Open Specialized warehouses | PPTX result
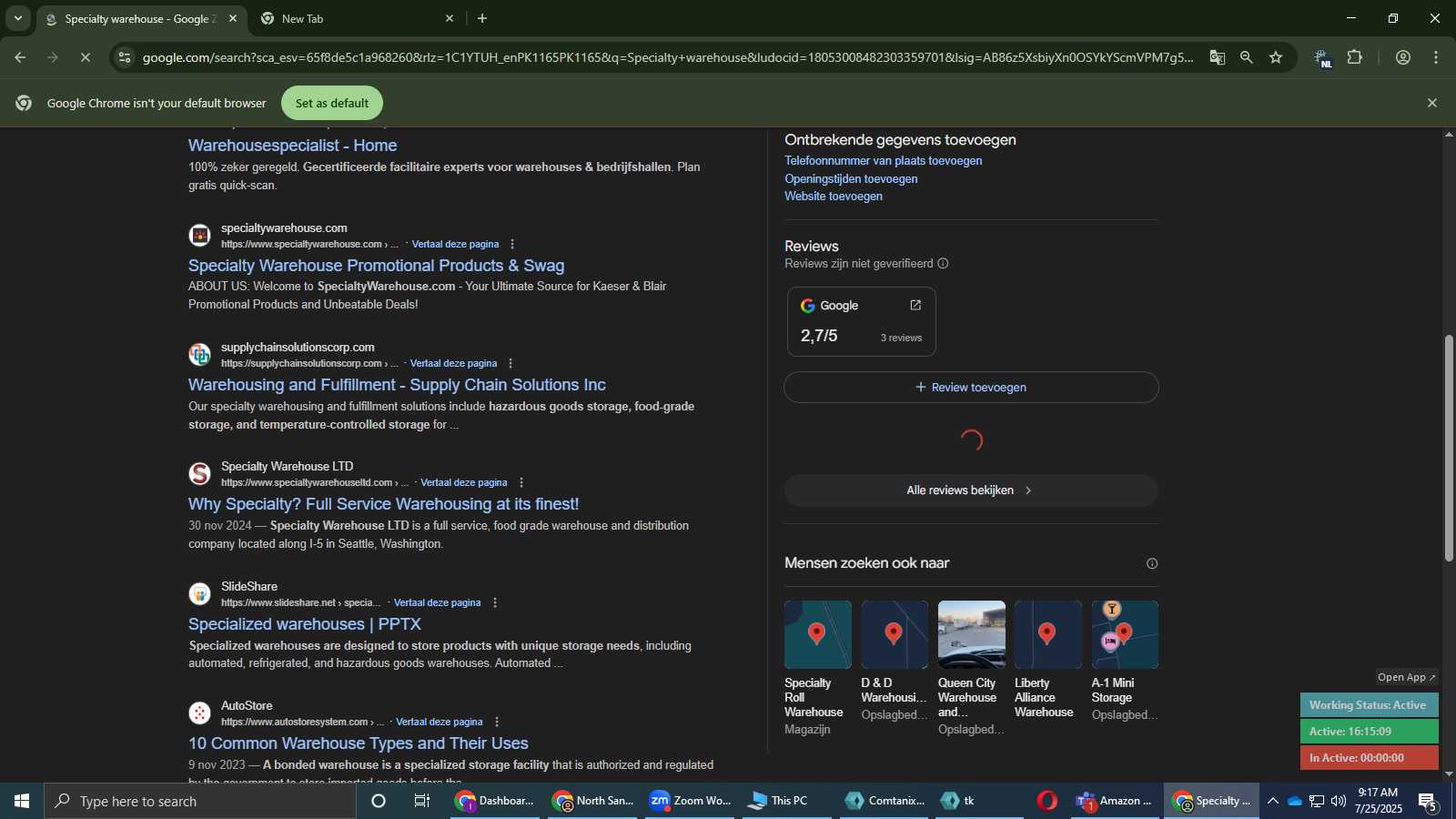 pos(304,624)
